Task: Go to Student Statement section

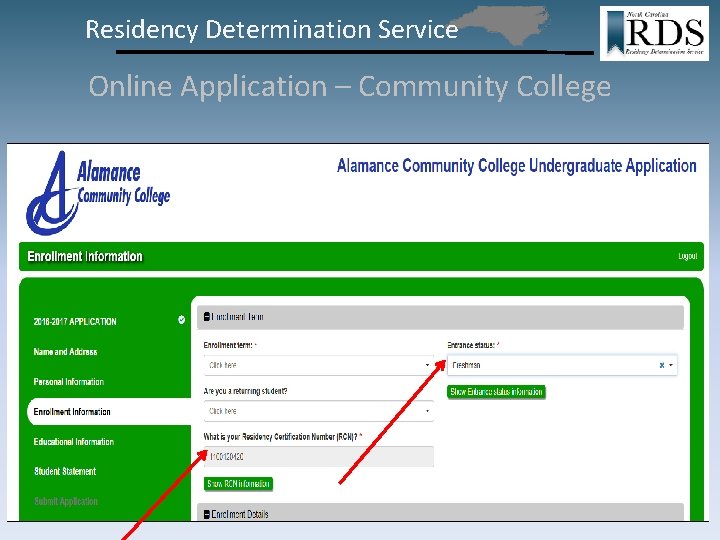Action: (x=65, y=471)
